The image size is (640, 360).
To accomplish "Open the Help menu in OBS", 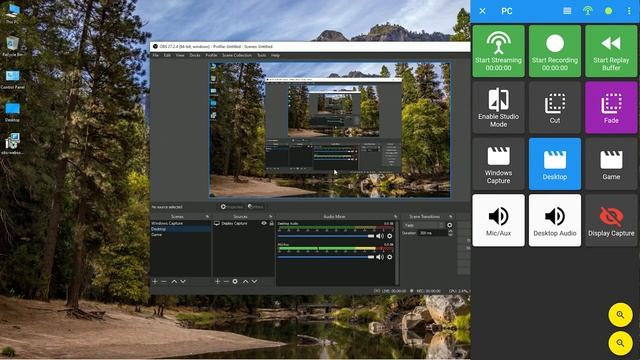I will [x=276, y=55].
